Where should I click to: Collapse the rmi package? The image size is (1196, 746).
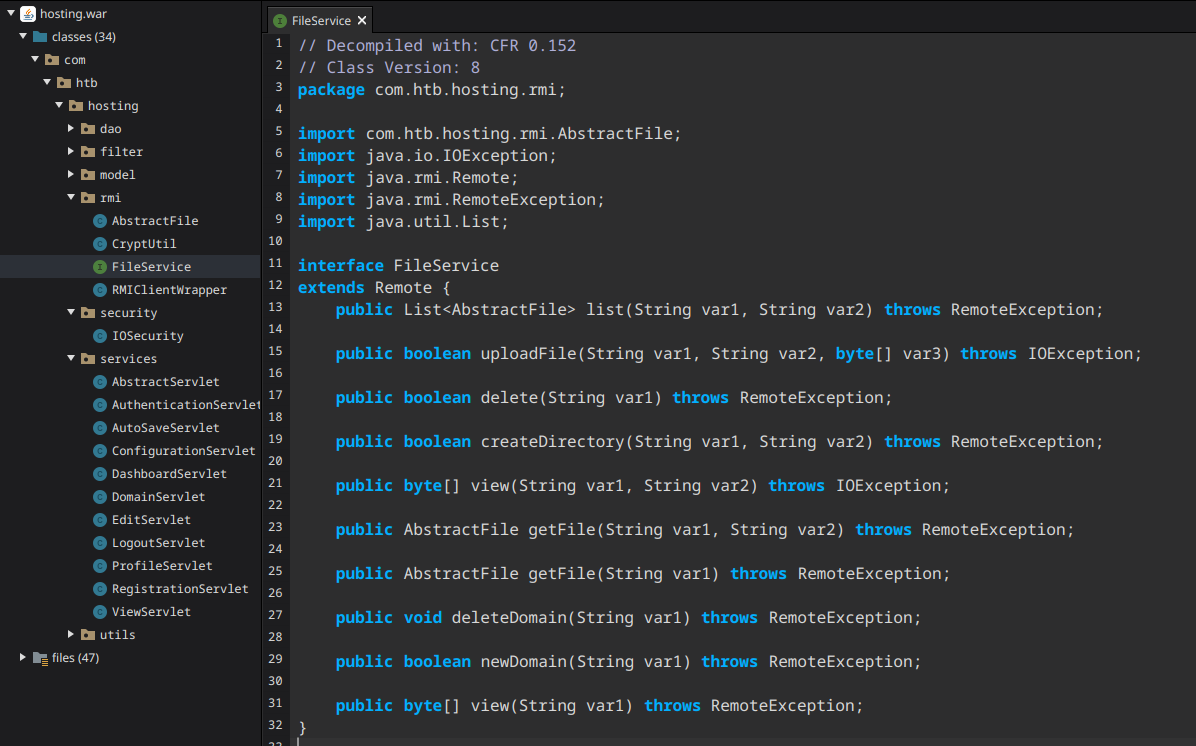71,198
